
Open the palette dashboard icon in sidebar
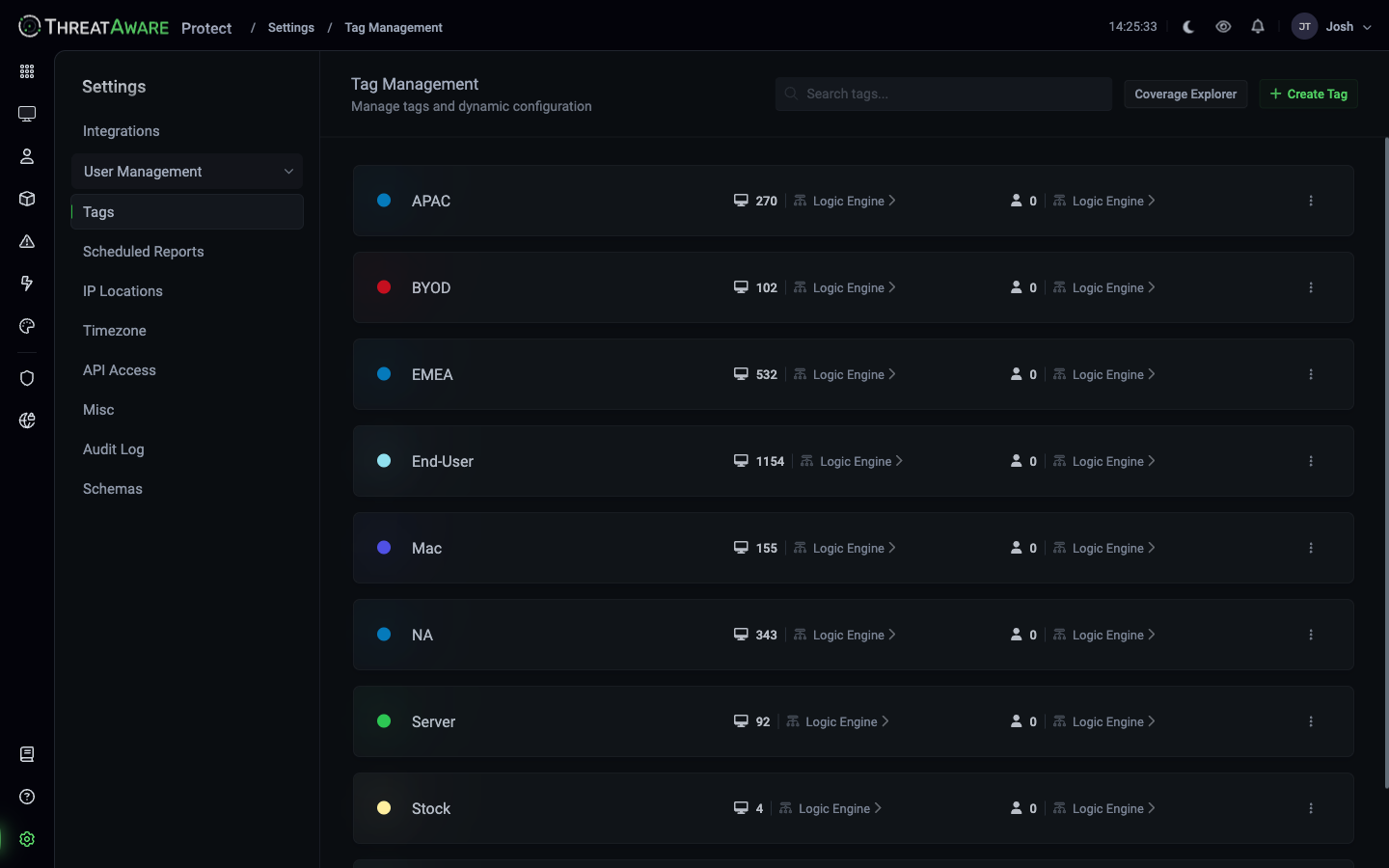27,326
